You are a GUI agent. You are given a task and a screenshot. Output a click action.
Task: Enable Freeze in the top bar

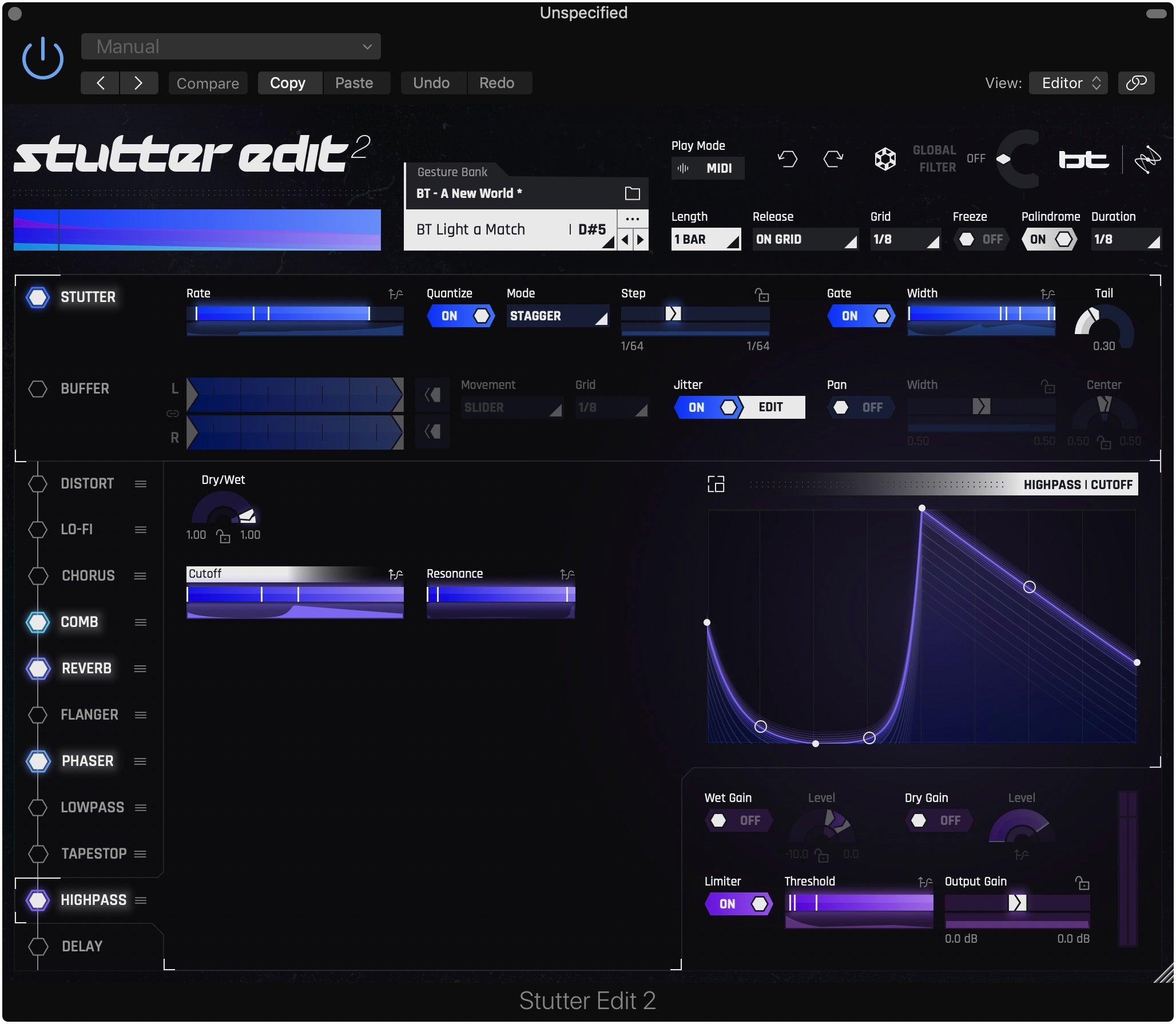click(x=982, y=239)
